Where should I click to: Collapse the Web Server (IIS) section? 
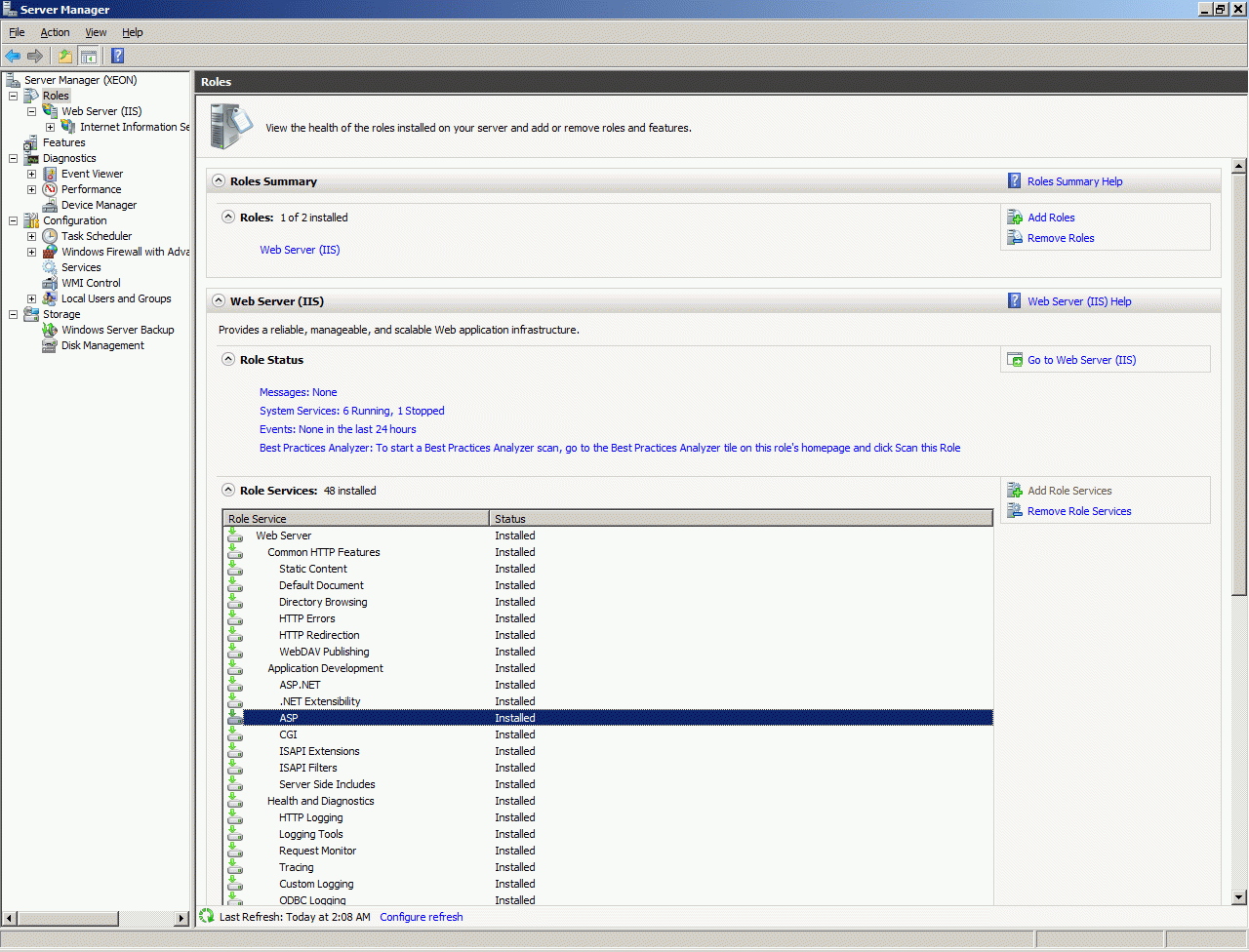219,301
